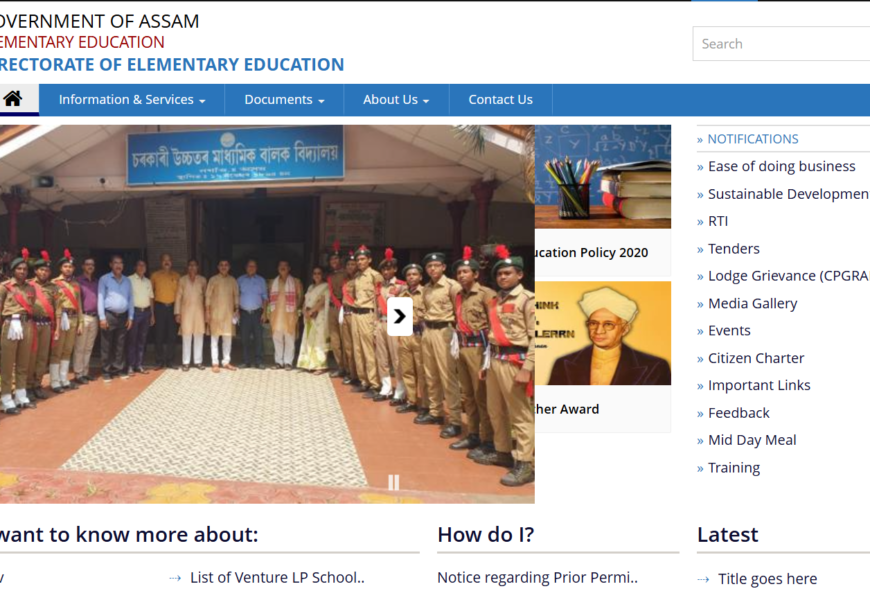Pause the slideshow with pause icon

393,482
